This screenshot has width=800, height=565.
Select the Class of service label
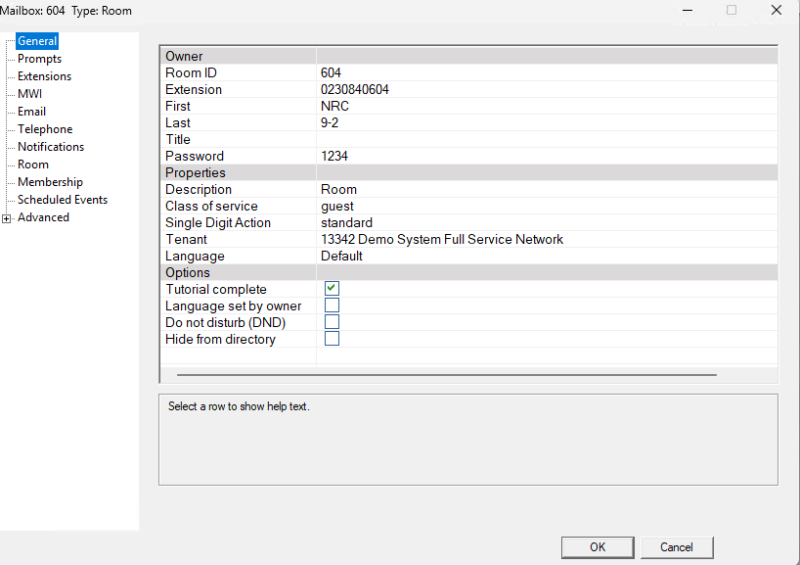tap(211, 206)
